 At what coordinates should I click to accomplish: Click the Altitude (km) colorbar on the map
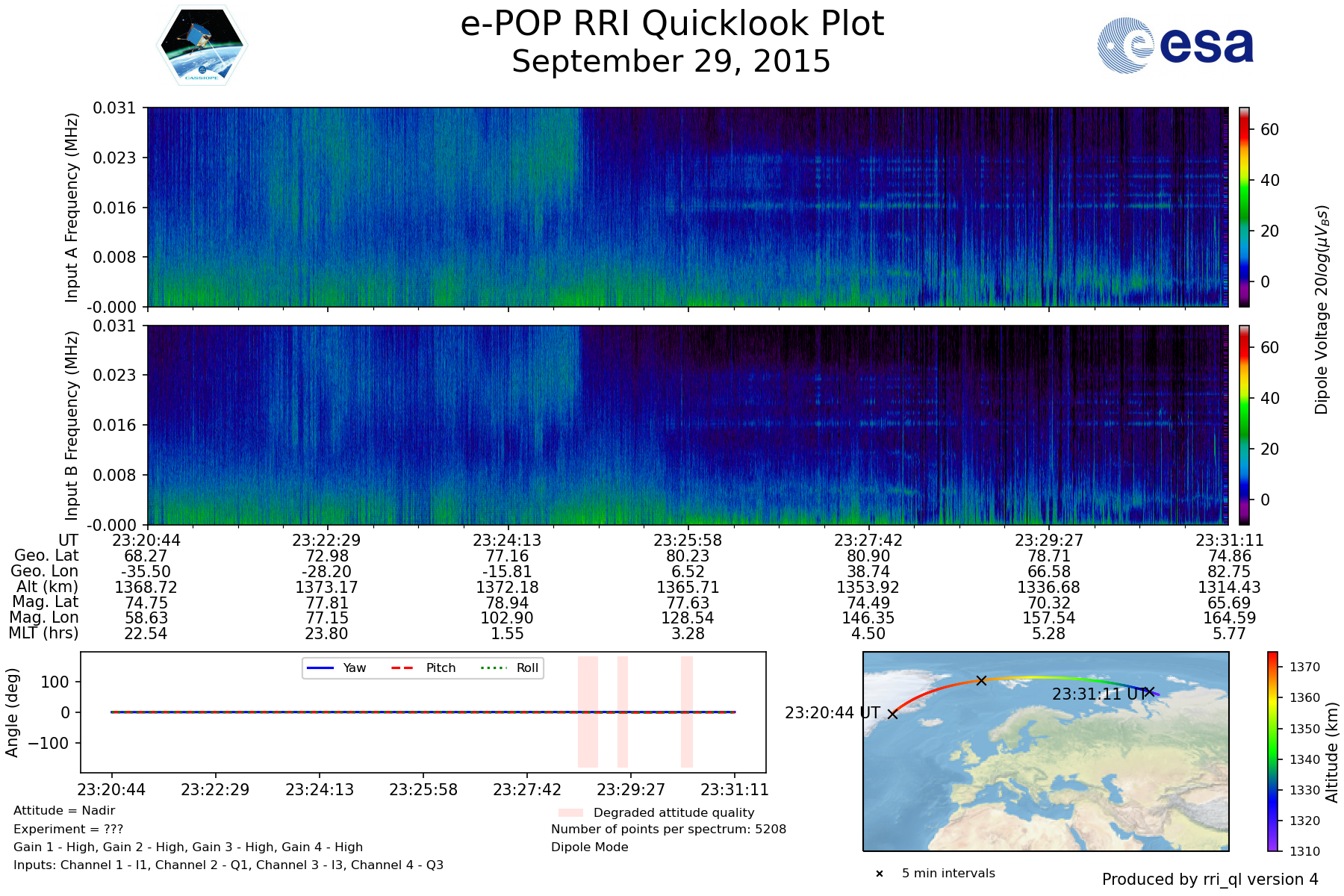pyautogui.click(x=1272, y=751)
